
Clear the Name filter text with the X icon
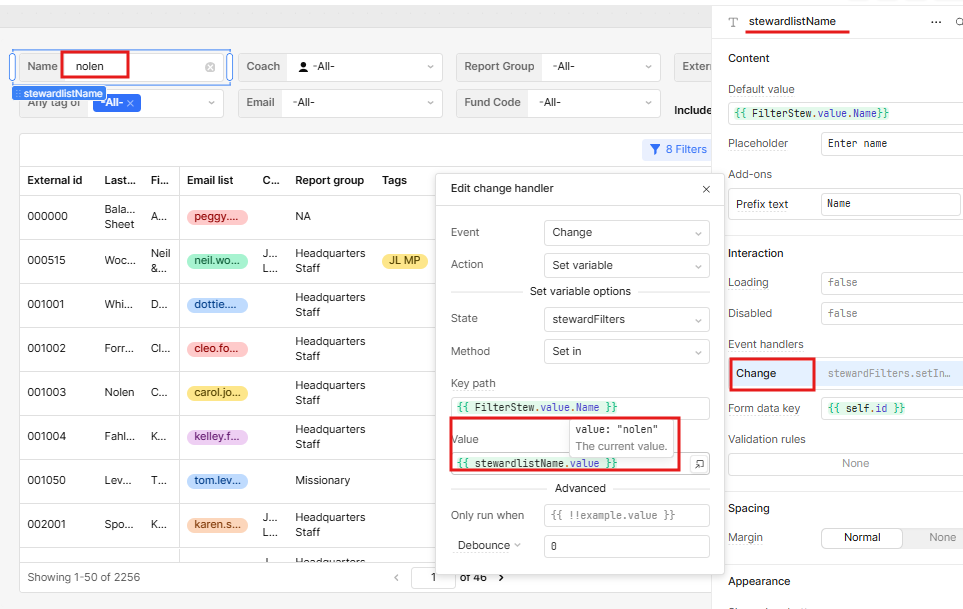(210, 67)
